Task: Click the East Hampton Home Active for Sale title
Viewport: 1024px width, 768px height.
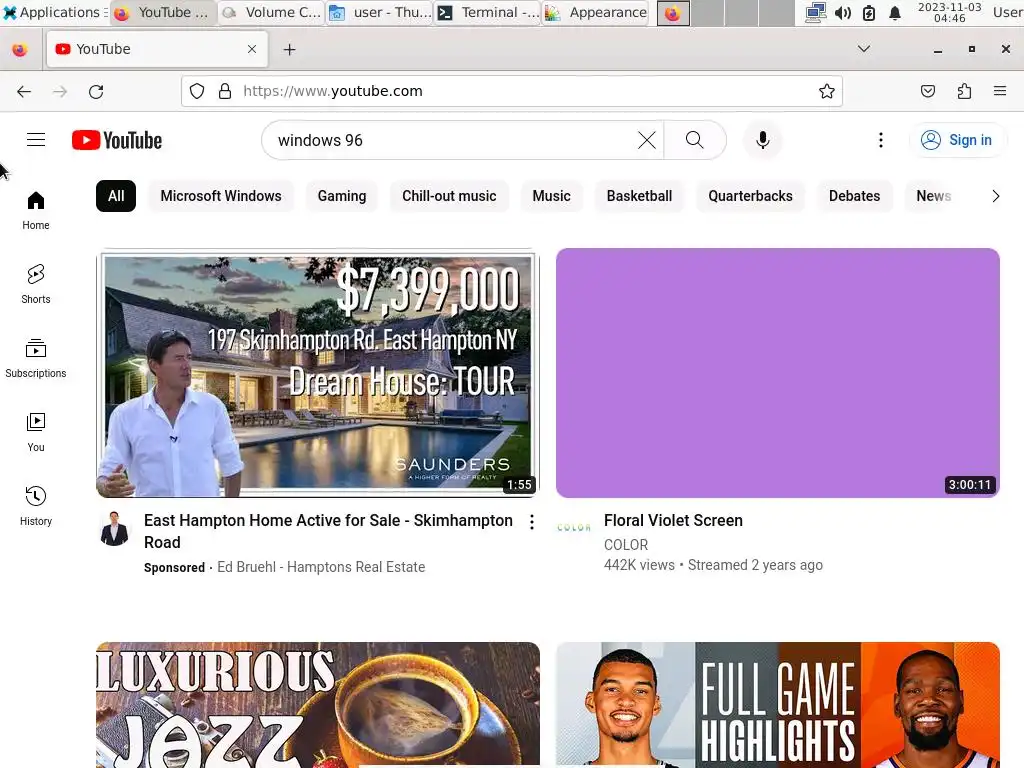Action: point(328,531)
